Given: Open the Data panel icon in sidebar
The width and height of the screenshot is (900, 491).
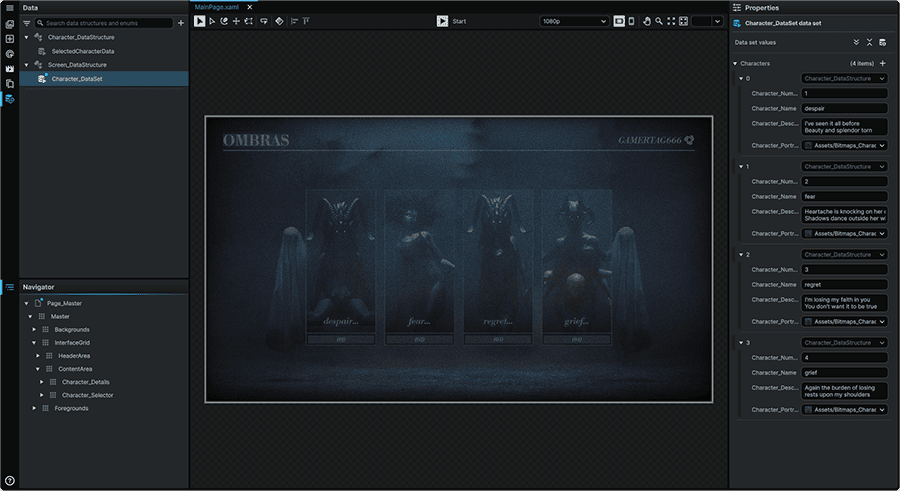Looking at the screenshot, I should tap(9, 99).
